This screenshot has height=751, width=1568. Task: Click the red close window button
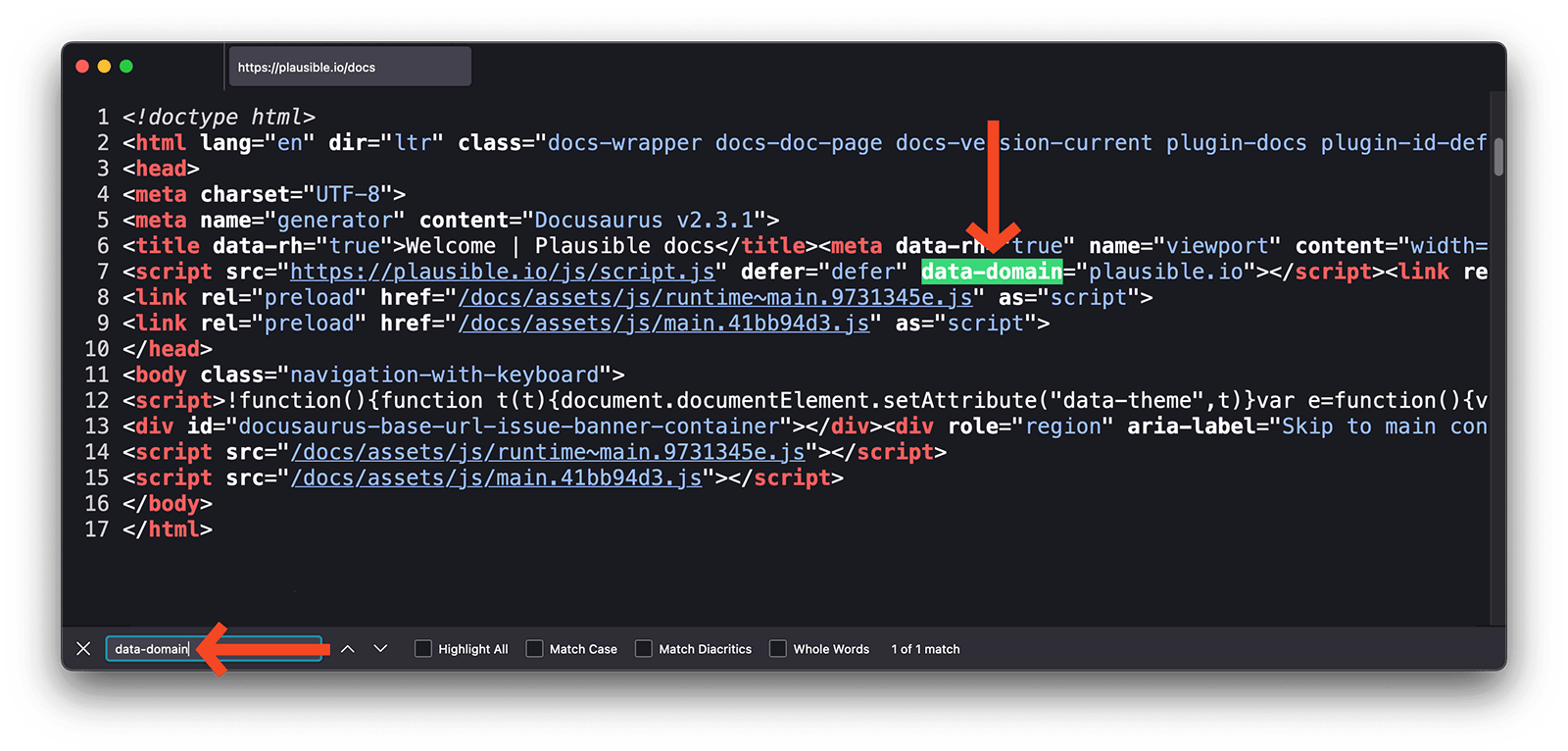tap(82, 67)
